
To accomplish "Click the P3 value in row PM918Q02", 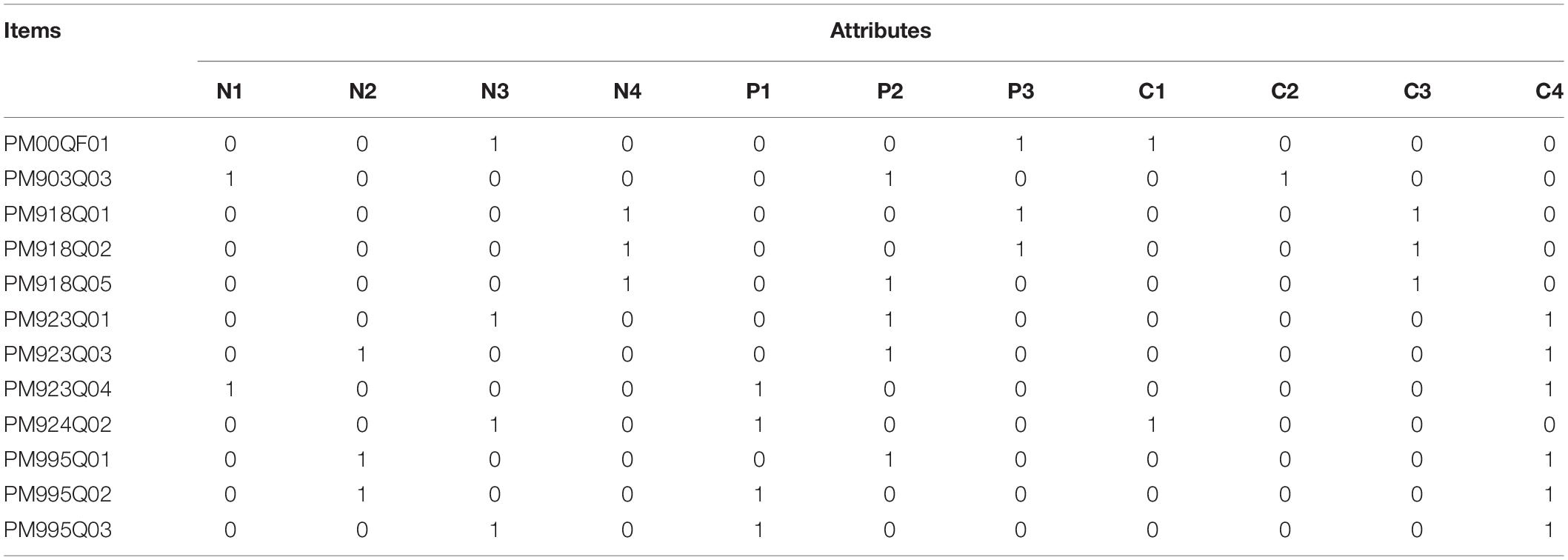I will click(1021, 250).
